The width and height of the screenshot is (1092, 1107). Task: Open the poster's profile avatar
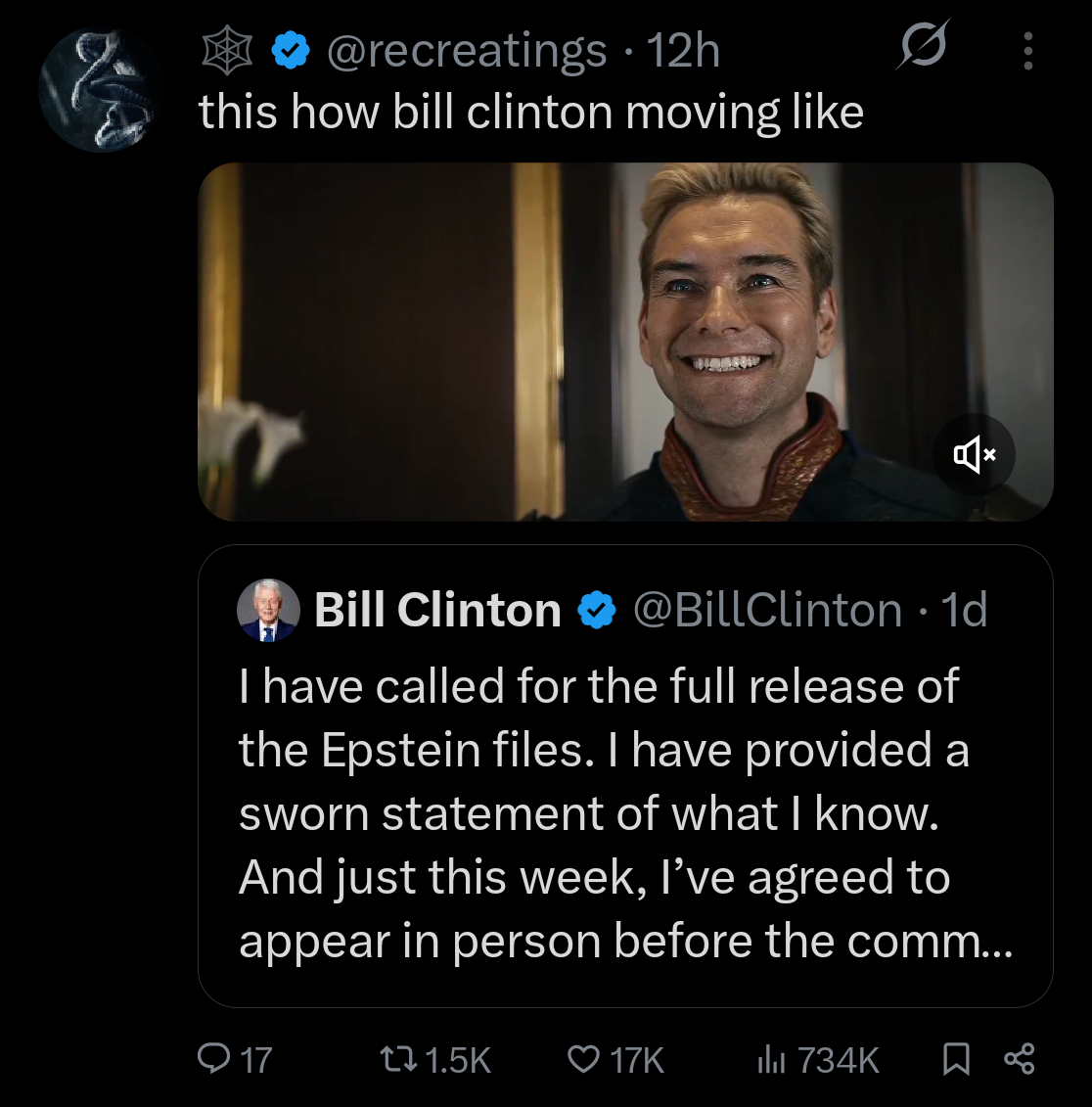click(99, 89)
